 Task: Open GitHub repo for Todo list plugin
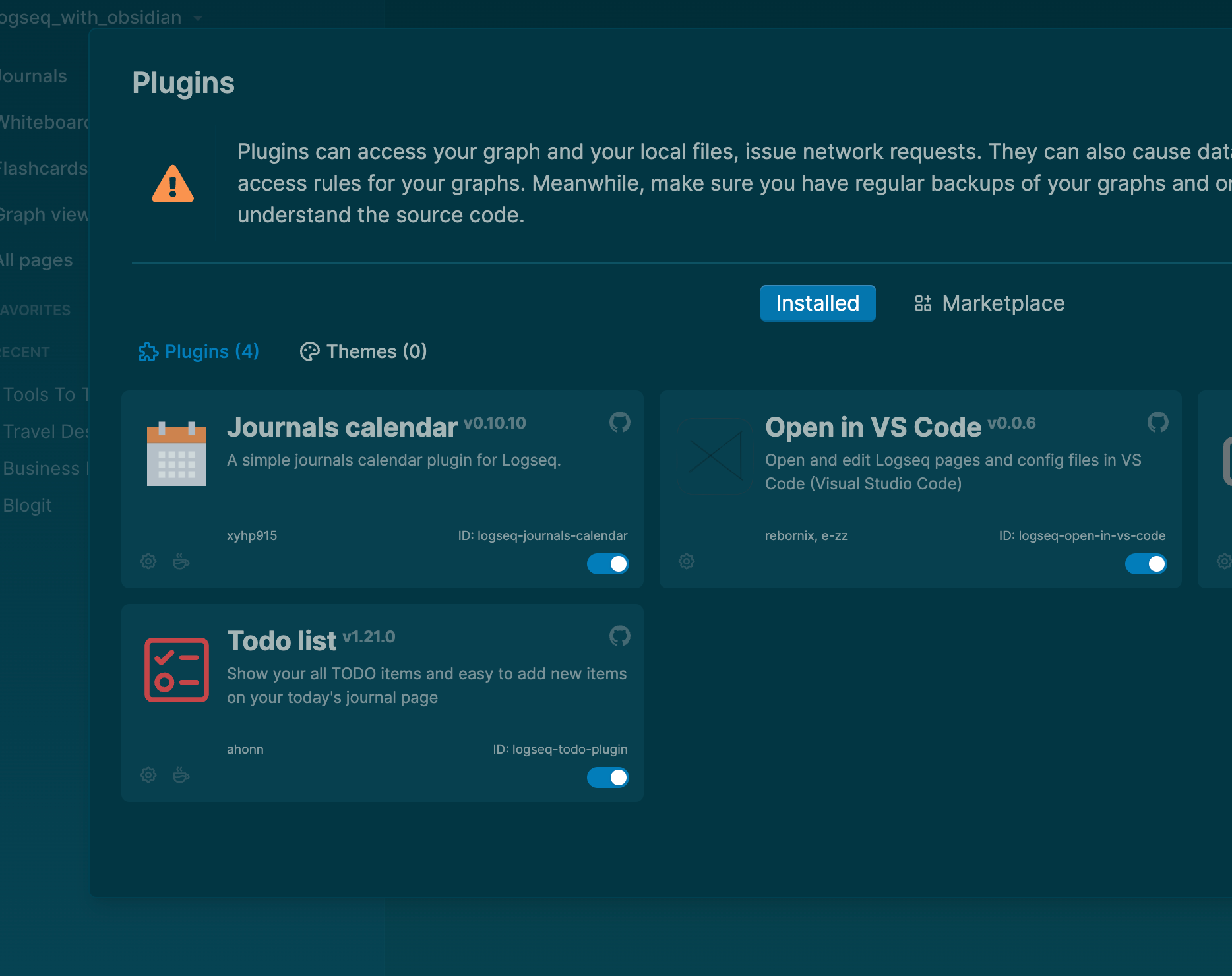tap(619, 636)
